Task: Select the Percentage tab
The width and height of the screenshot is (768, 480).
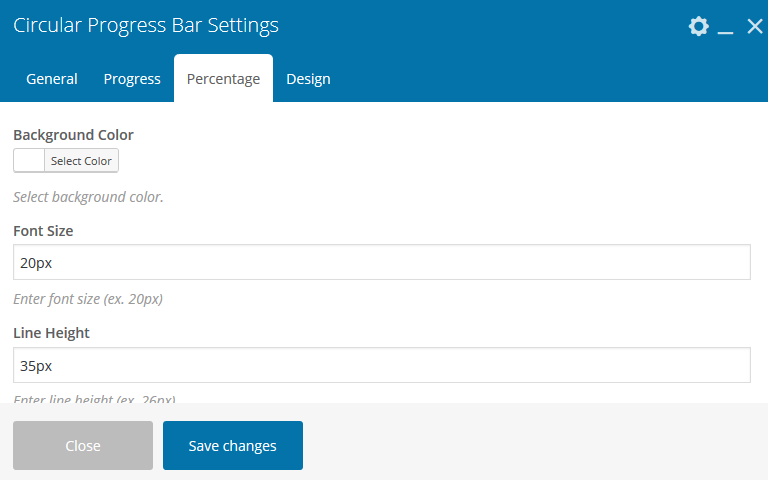Action: pos(223,79)
